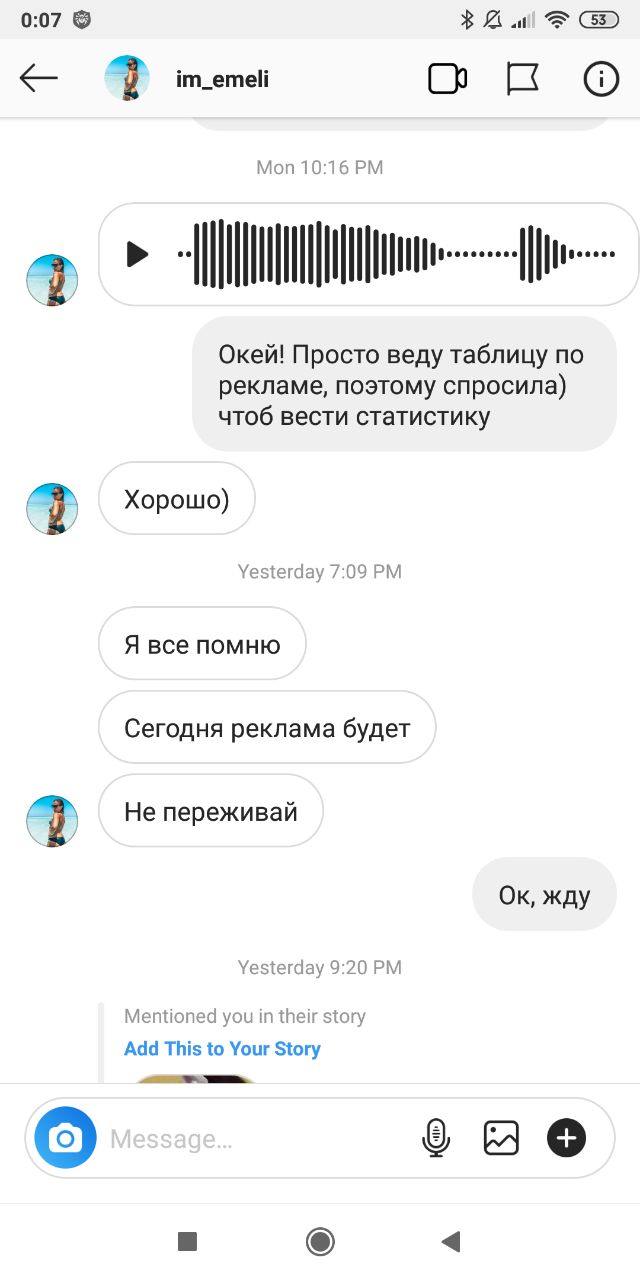The width and height of the screenshot is (640, 1280).
Task: Open the gallery image picker icon
Action: pos(501,1138)
